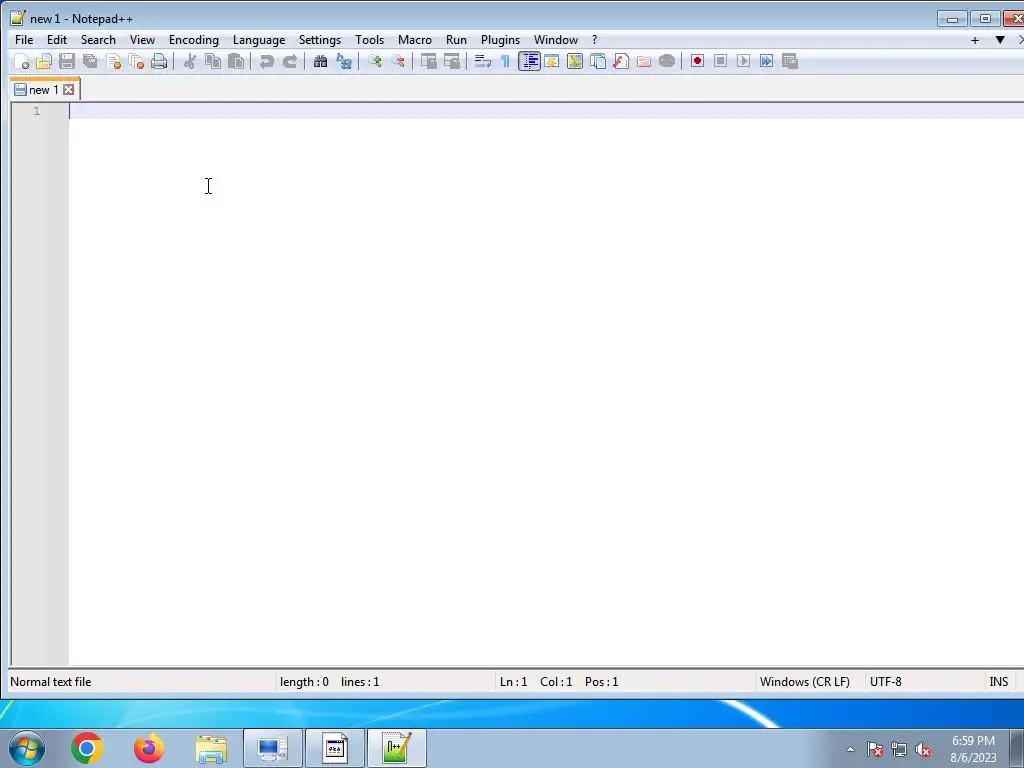The height and width of the screenshot is (768, 1024).
Task: Click the Open file toolbar icon
Action: (x=44, y=61)
